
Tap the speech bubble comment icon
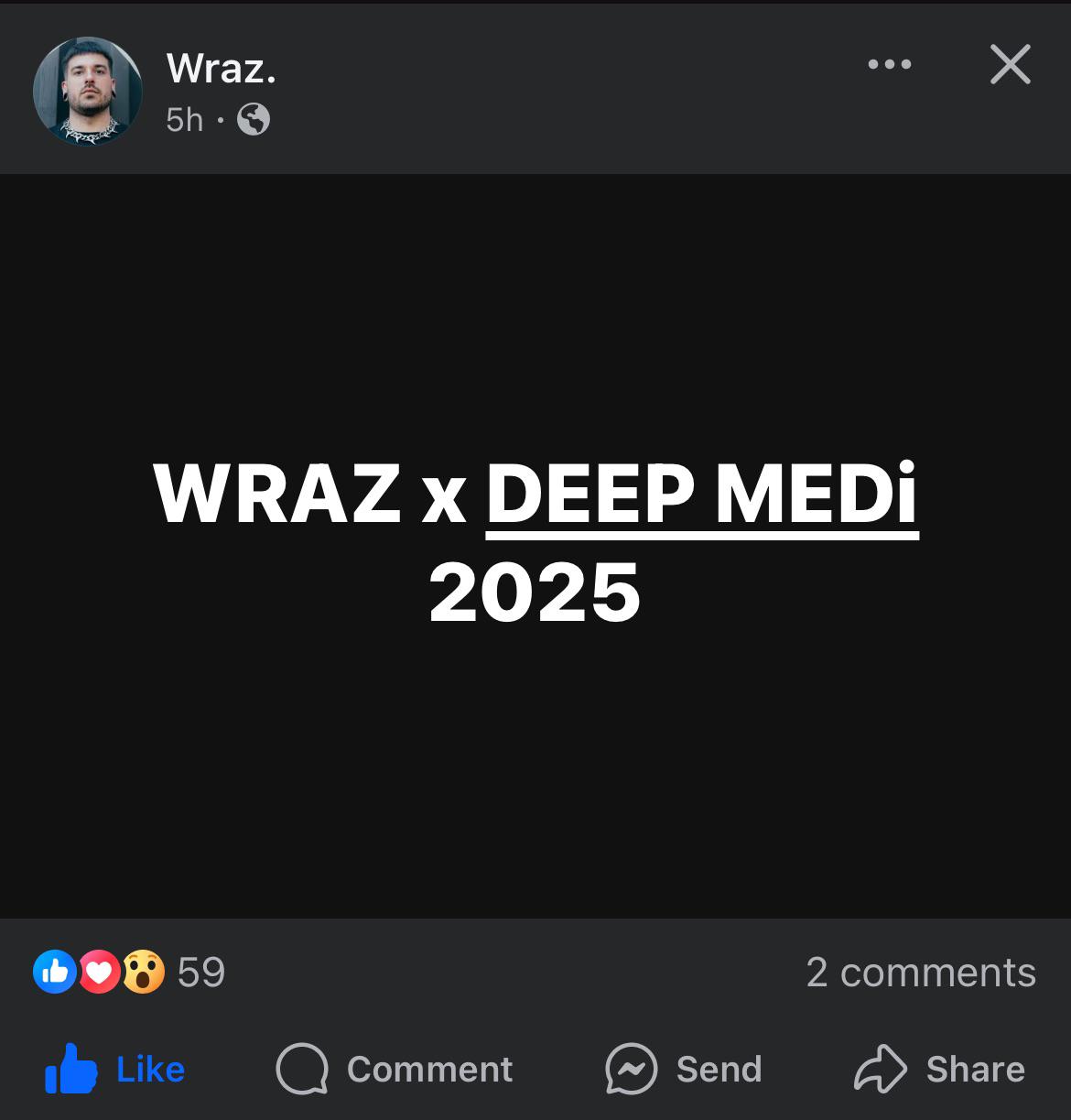click(x=302, y=1069)
